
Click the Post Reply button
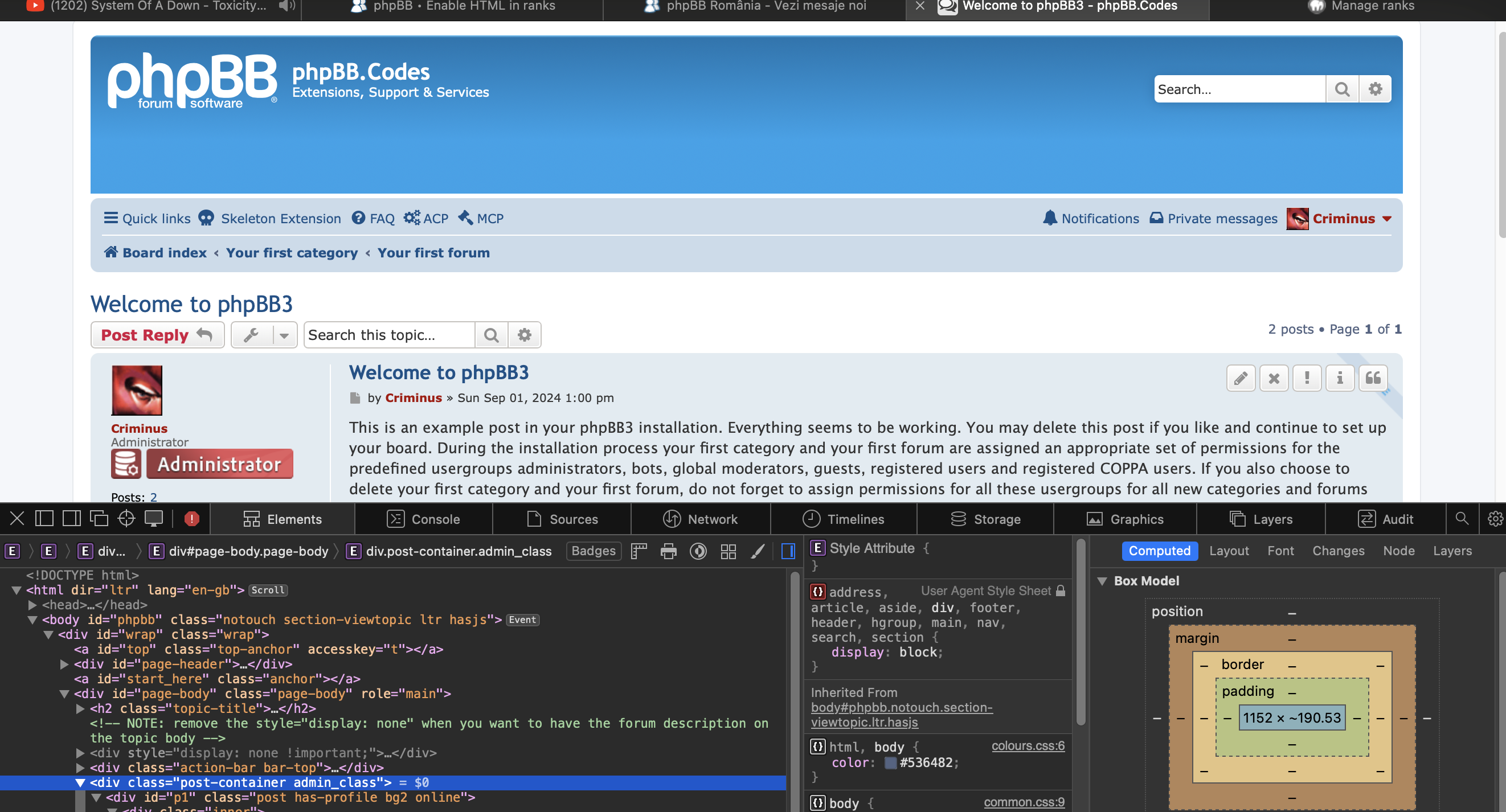click(157, 335)
